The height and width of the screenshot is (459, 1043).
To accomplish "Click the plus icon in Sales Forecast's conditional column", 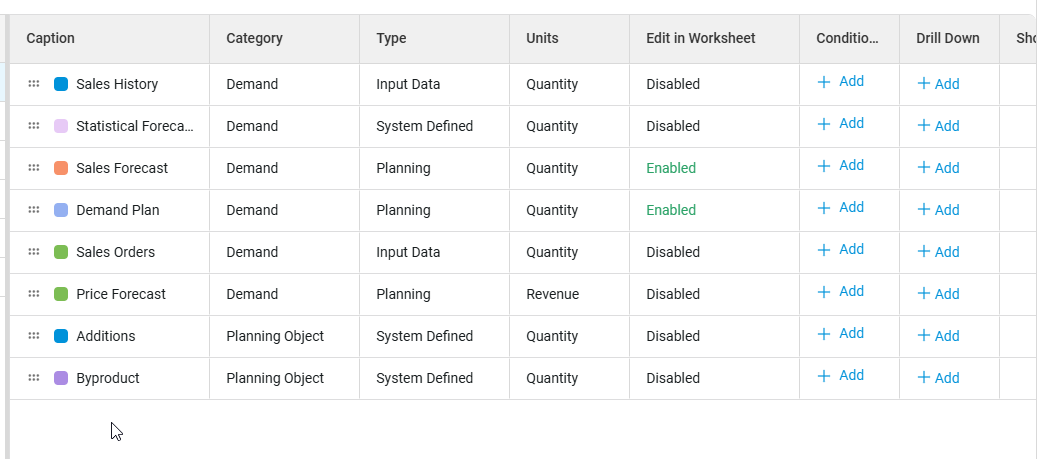I will click(824, 166).
